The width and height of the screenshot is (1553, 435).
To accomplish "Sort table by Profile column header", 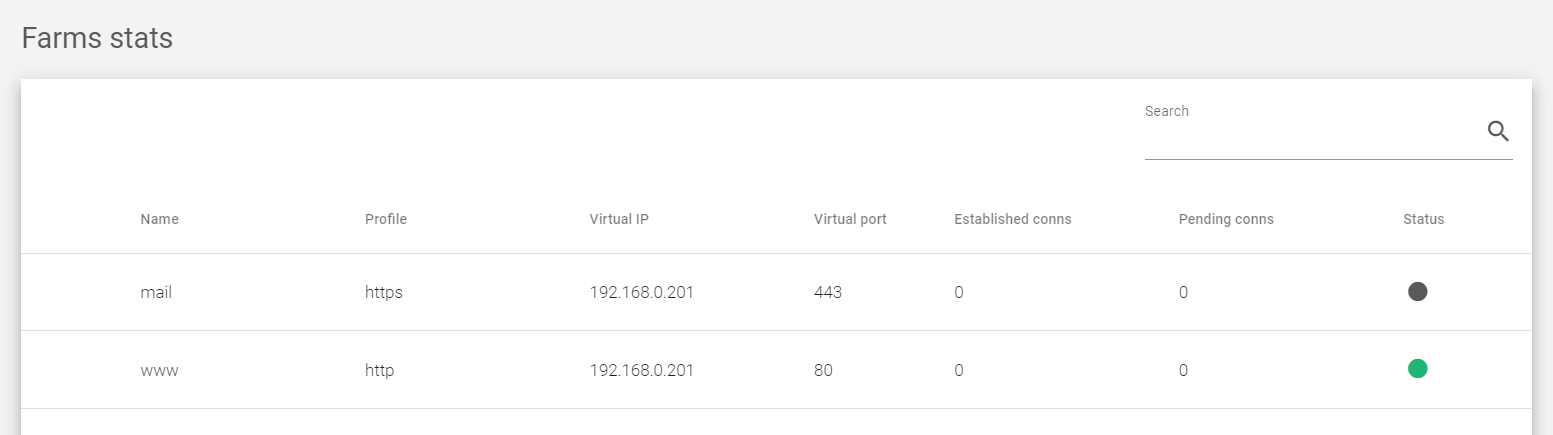I will (x=386, y=219).
